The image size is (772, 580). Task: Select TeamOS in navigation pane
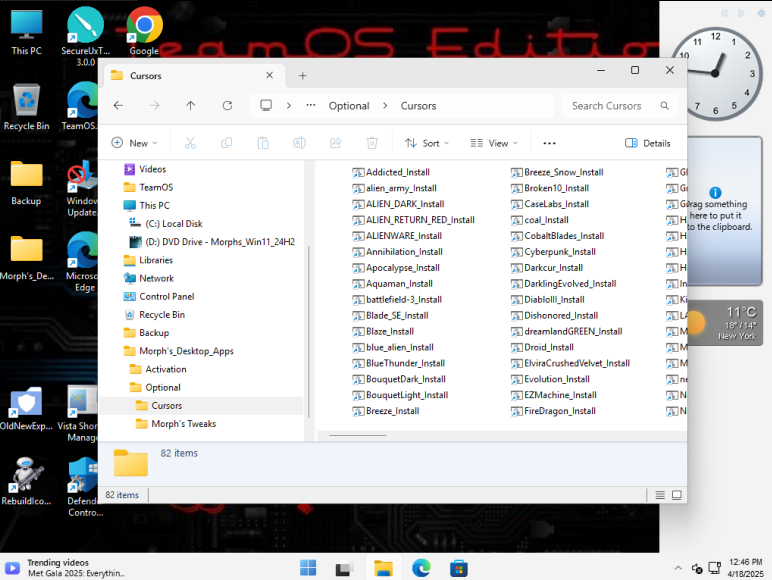[x=156, y=188]
